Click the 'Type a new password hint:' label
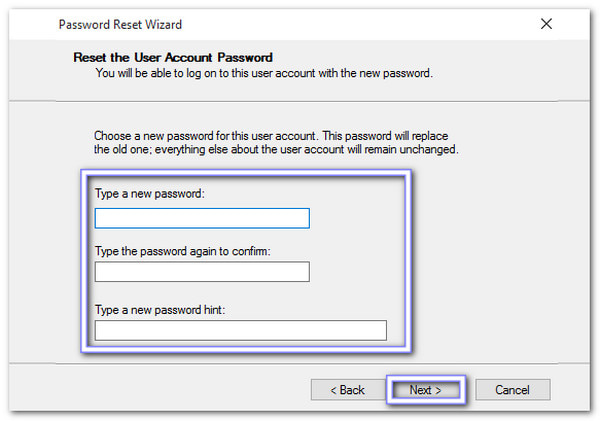Viewport: 600px width, 421px height. (160, 308)
